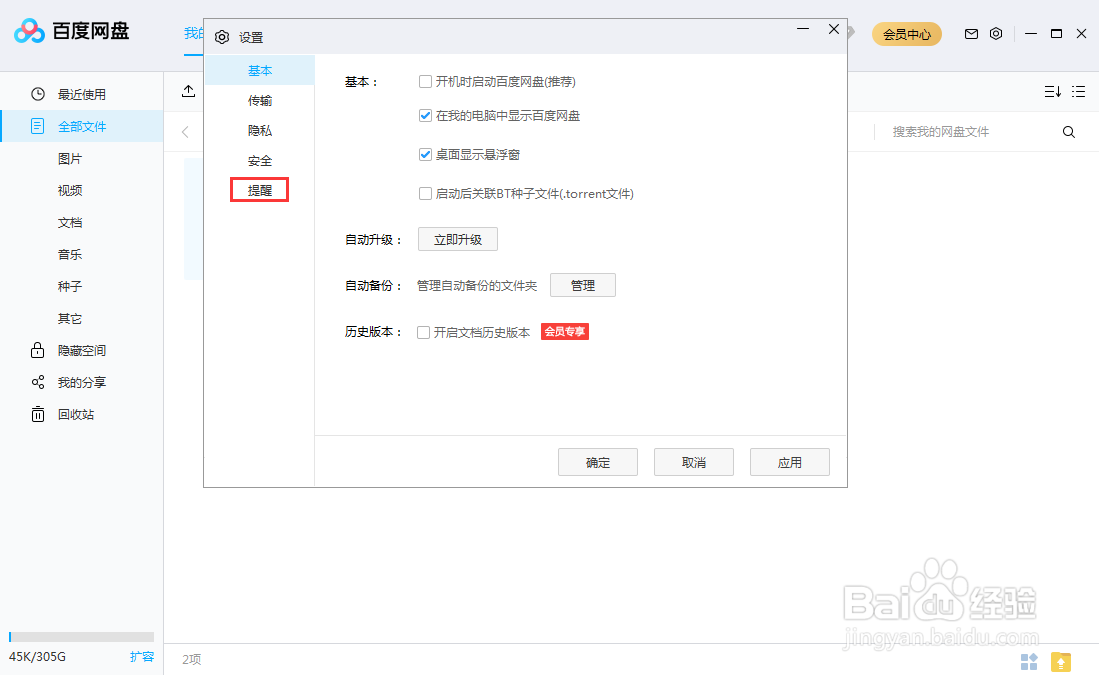Select the 基本 settings tab
Image resolution: width=1099 pixels, height=675 pixels.
coord(260,71)
